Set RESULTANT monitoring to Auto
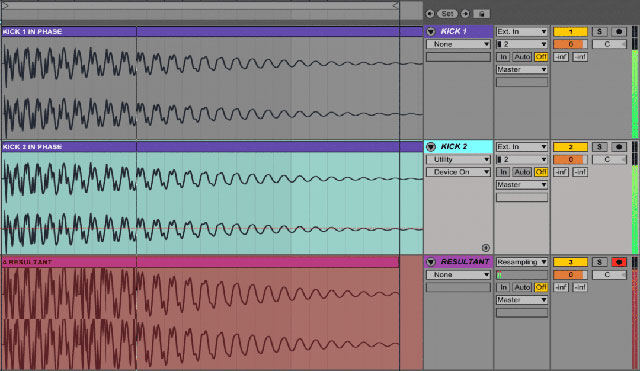This screenshot has height=371, width=640. click(x=522, y=287)
